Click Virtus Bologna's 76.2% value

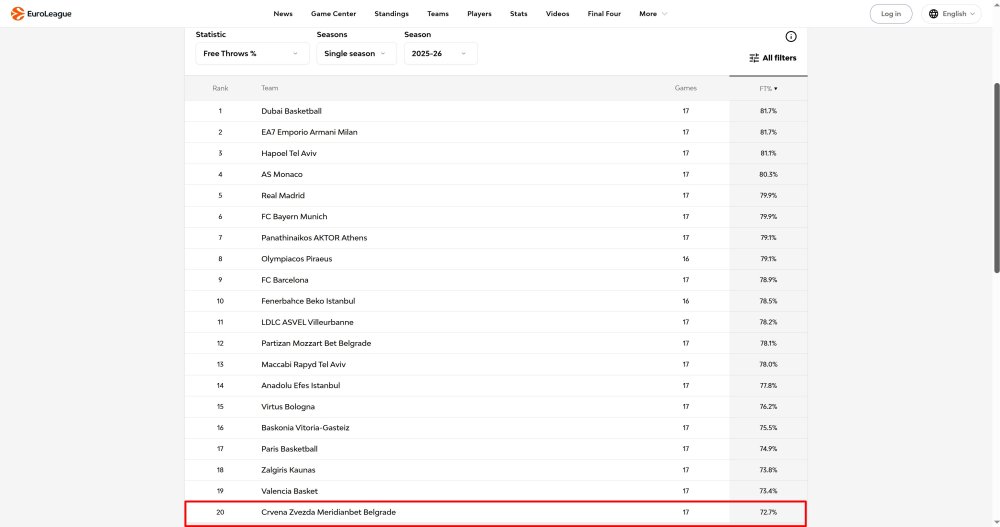pyautogui.click(x=768, y=406)
